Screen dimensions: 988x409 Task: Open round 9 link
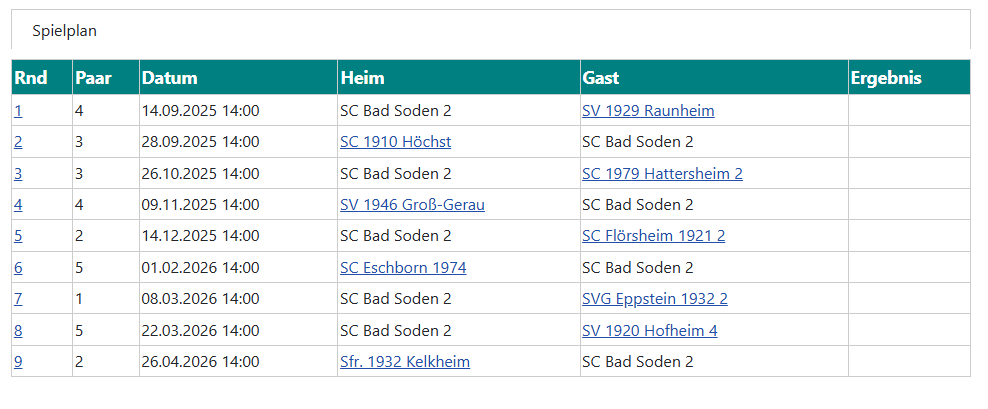[x=18, y=362]
